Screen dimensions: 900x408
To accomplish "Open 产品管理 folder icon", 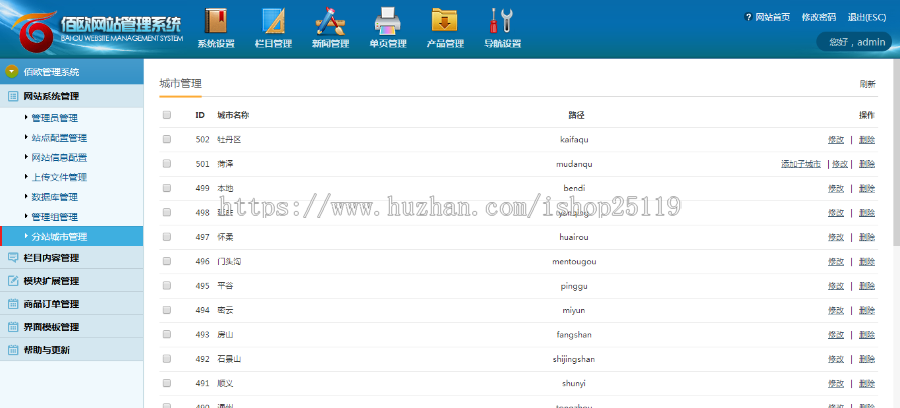I will point(445,21).
